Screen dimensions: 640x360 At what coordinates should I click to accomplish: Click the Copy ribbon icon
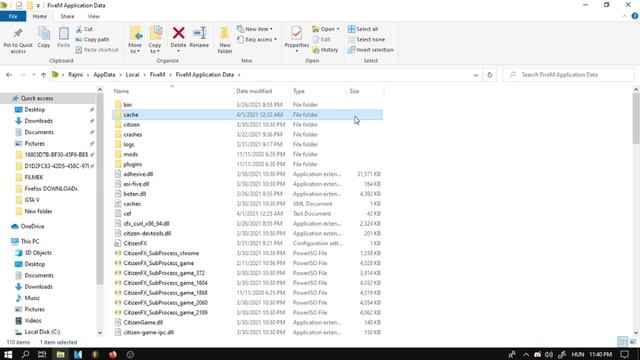(44, 38)
